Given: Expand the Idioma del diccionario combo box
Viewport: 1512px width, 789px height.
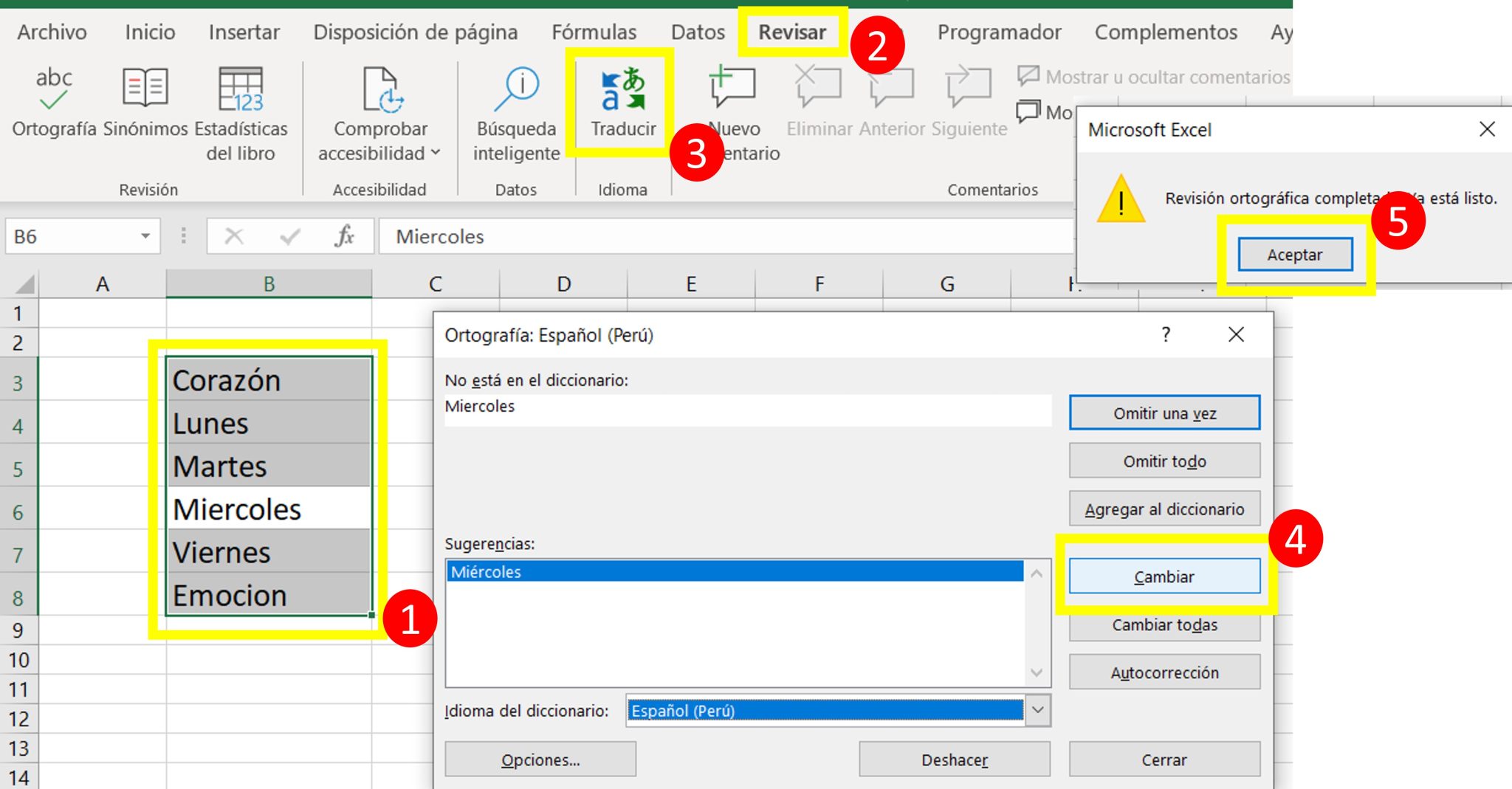Looking at the screenshot, I should click(1037, 710).
